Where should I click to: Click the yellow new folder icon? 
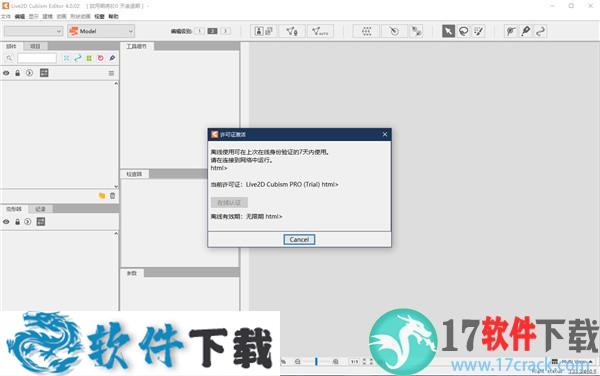(x=102, y=196)
